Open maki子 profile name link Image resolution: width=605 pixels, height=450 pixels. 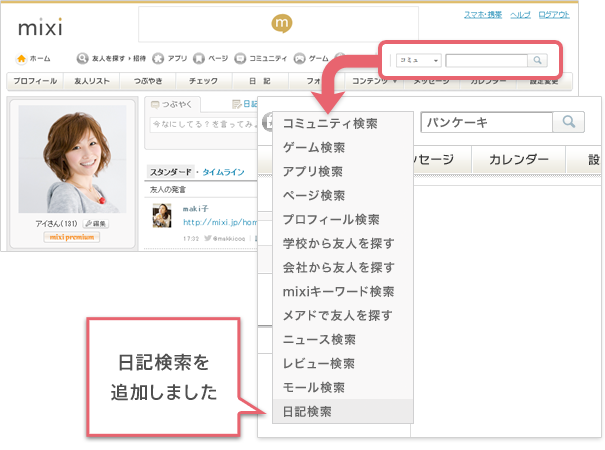pos(196,209)
